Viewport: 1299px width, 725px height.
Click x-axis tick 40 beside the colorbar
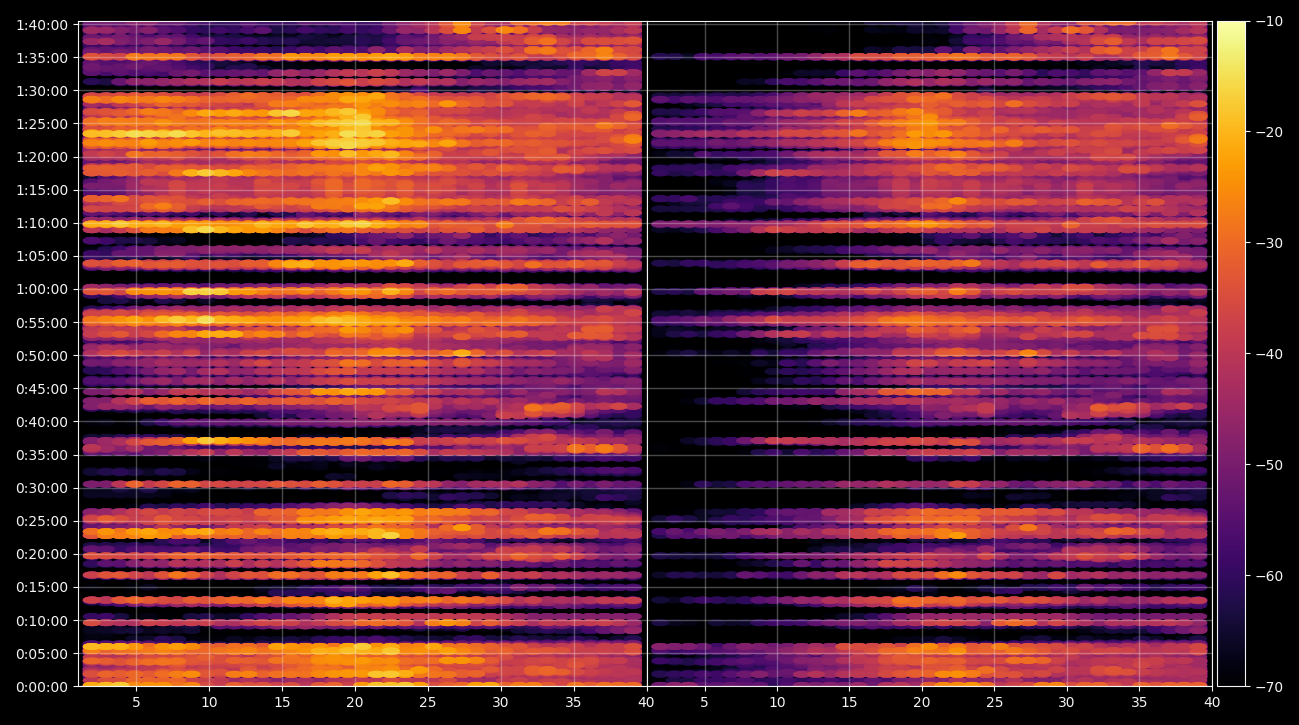1212,703
